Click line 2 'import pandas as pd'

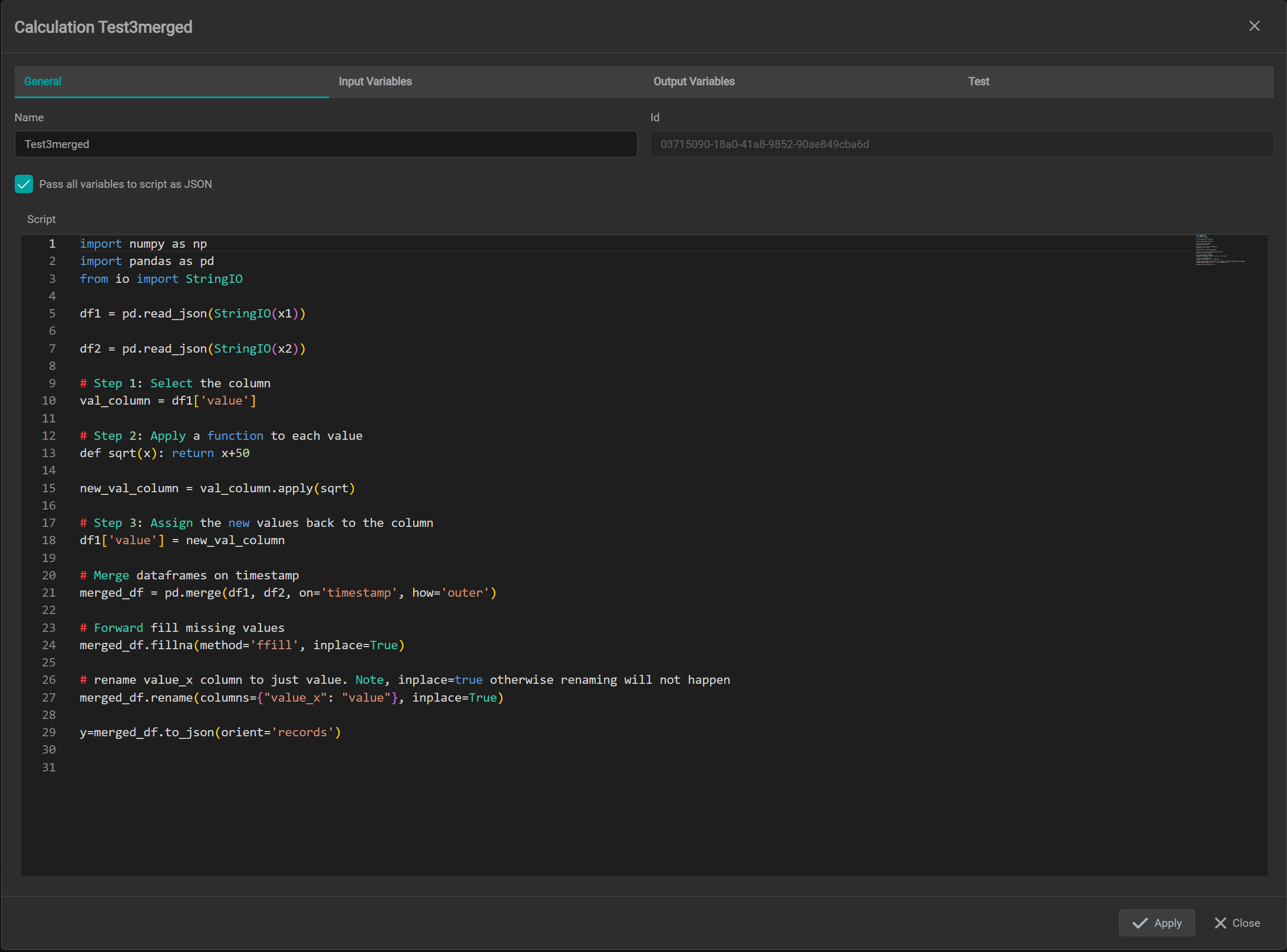pos(146,261)
